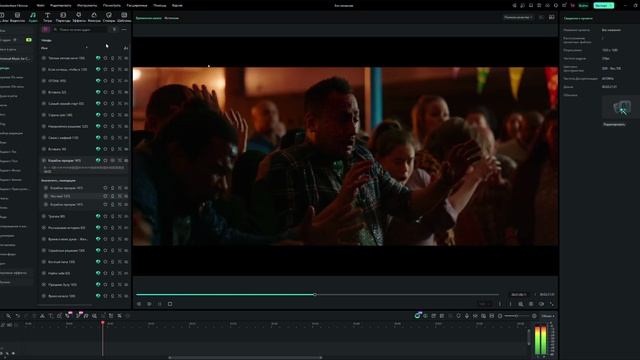Click the project thumbnail in the right panel

click(x=621, y=107)
